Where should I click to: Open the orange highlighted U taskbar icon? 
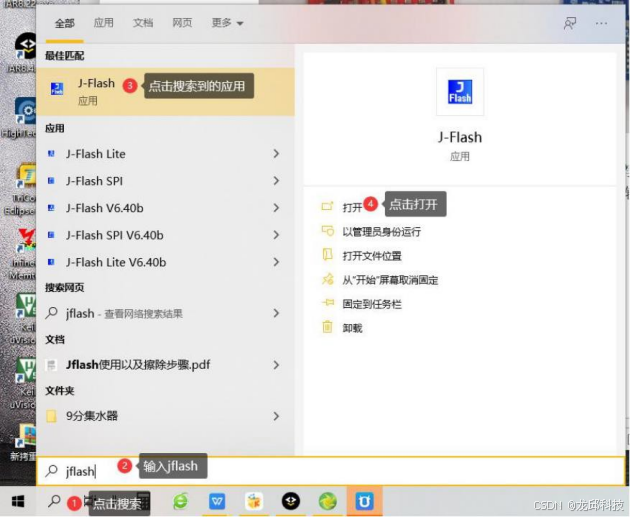(364, 501)
